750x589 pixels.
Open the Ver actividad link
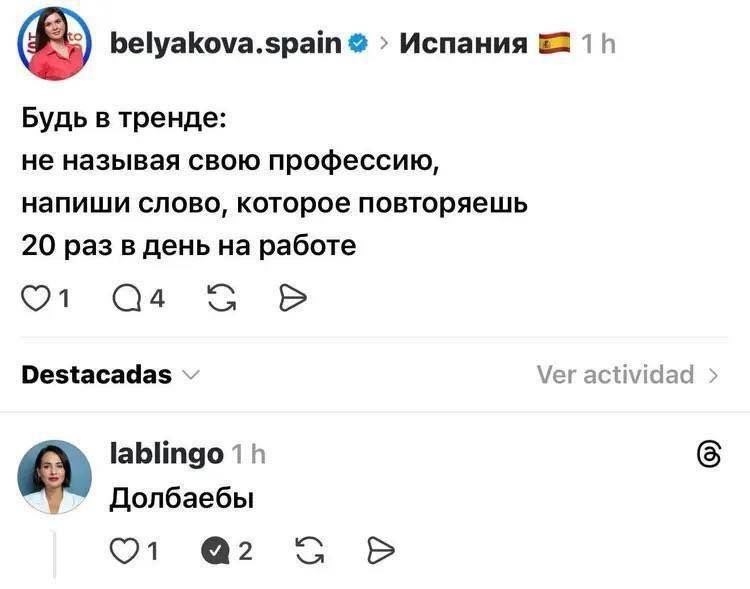[615, 375]
